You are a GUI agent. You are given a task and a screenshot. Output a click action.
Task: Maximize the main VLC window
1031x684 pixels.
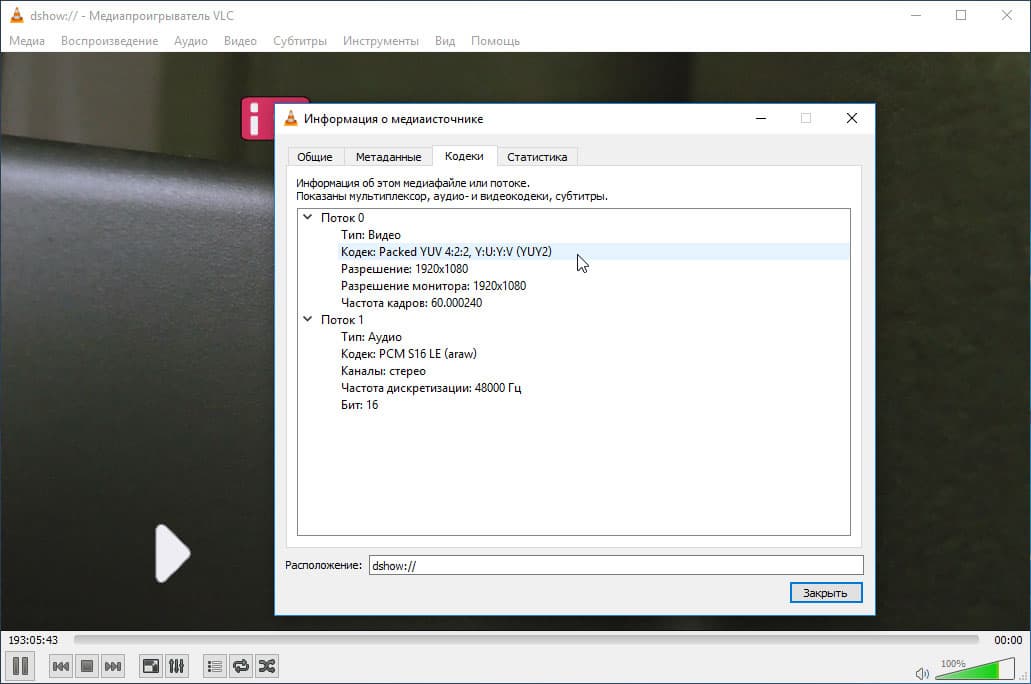[x=961, y=15]
